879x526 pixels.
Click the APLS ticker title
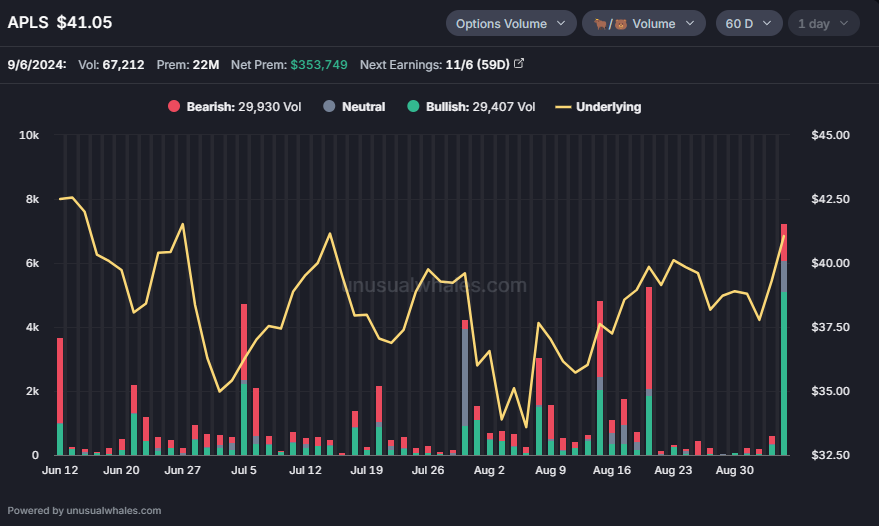click(x=28, y=22)
